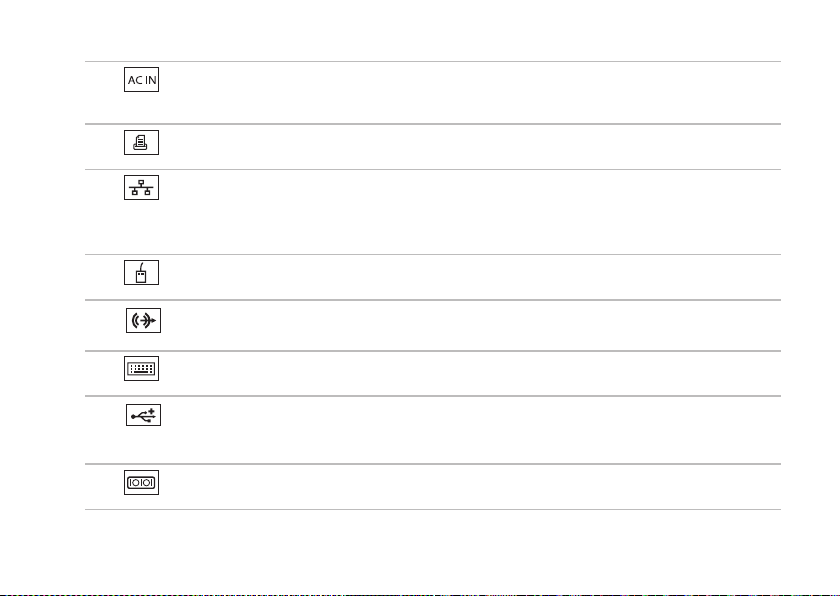Select the keyboard connector icon
840x596 pixels.
tap(141, 368)
